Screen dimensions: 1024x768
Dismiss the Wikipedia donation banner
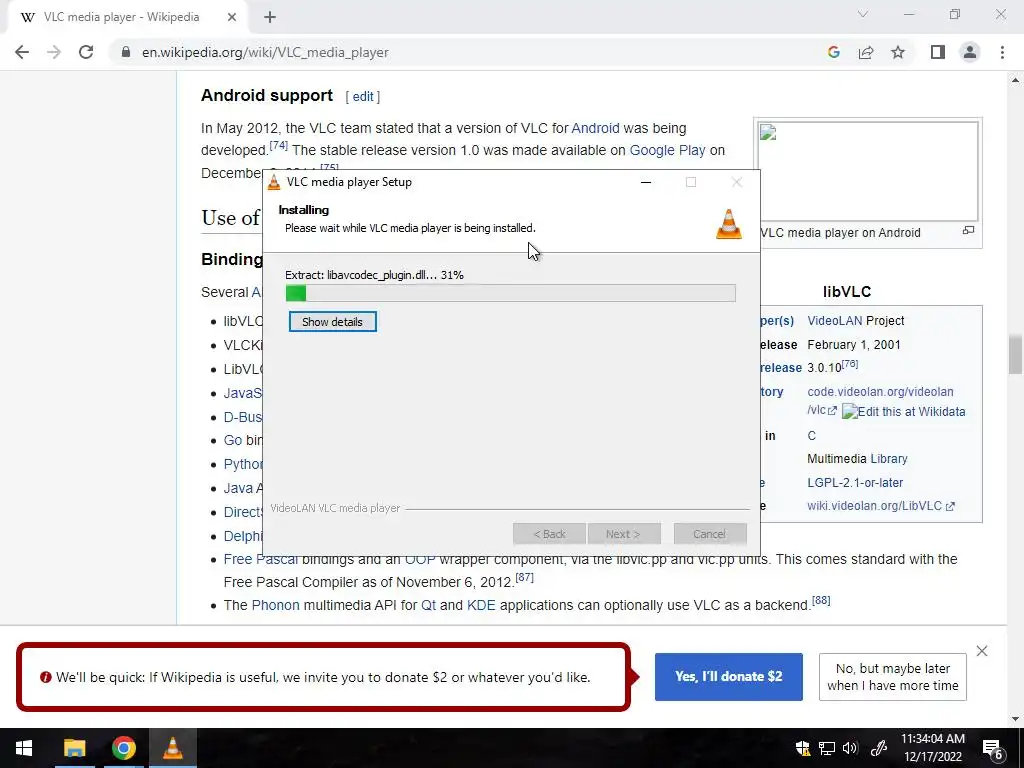pos(982,651)
